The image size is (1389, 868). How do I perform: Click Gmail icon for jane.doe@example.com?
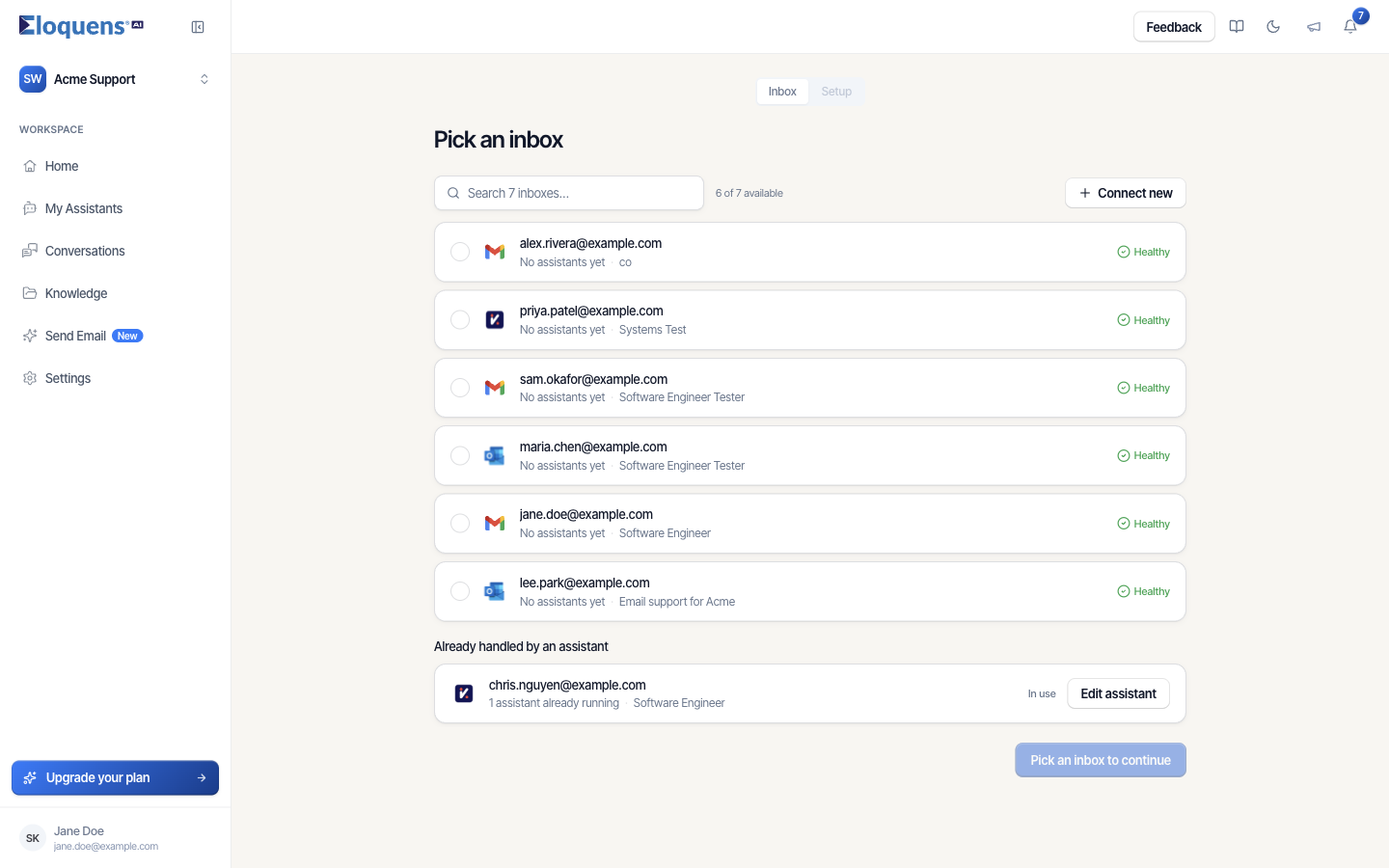click(495, 524)
